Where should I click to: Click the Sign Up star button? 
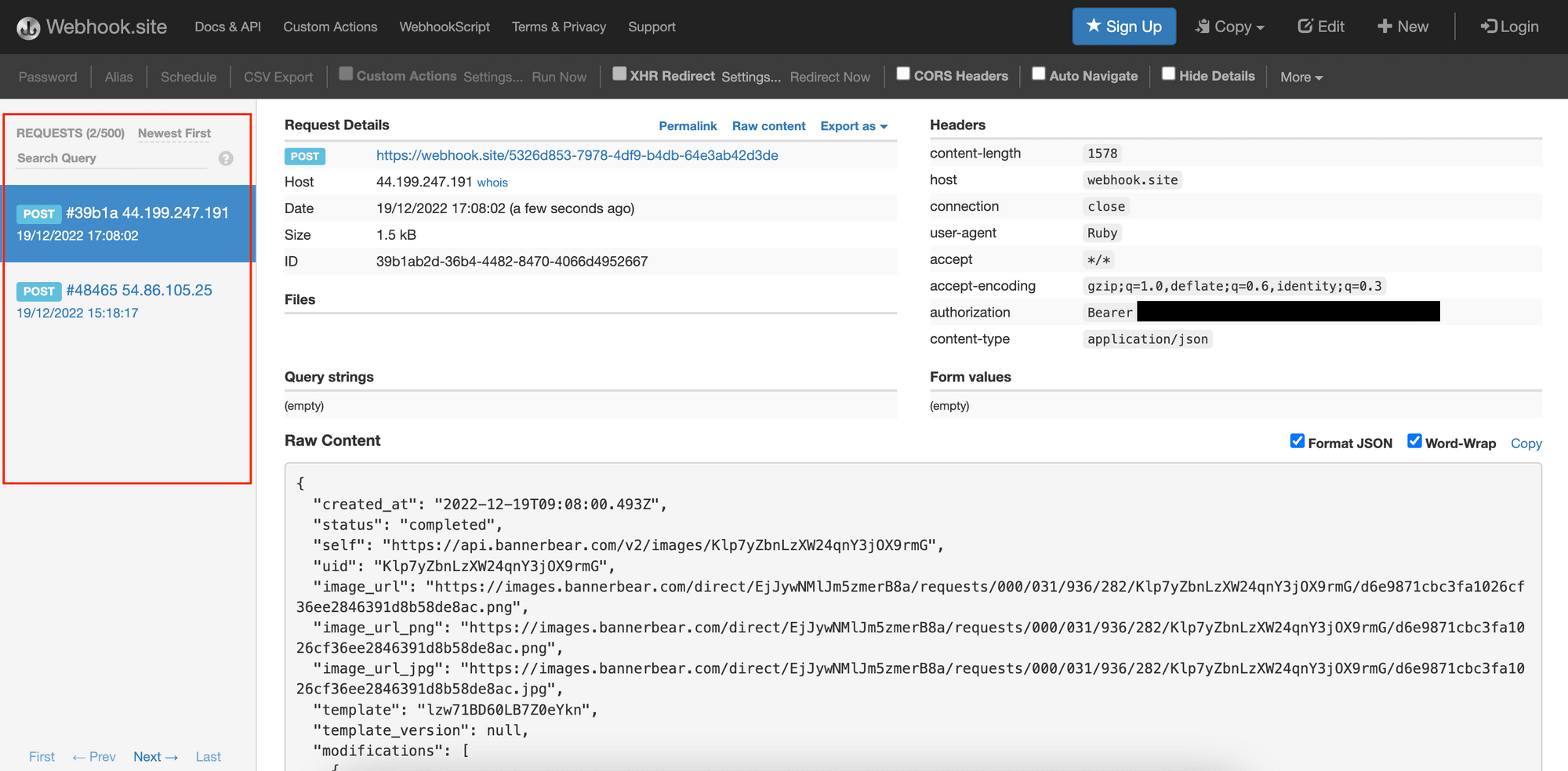pos(1123,27)
